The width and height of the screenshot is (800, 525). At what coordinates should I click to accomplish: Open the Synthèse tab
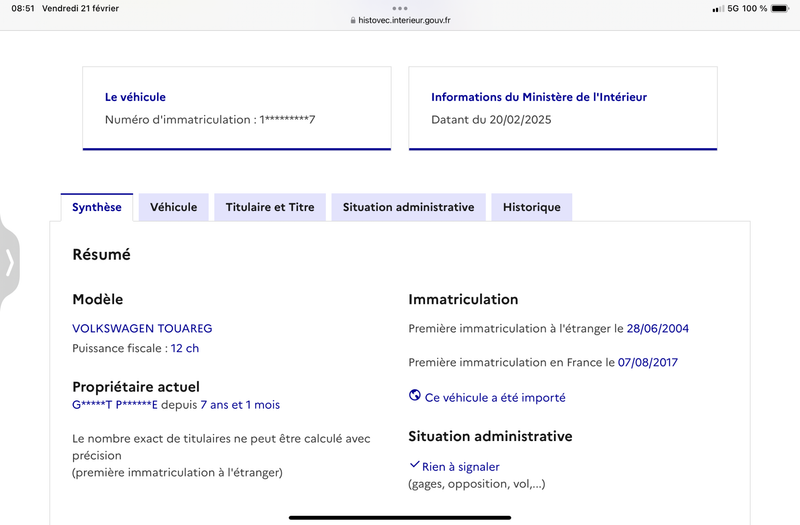coord(97,207)
